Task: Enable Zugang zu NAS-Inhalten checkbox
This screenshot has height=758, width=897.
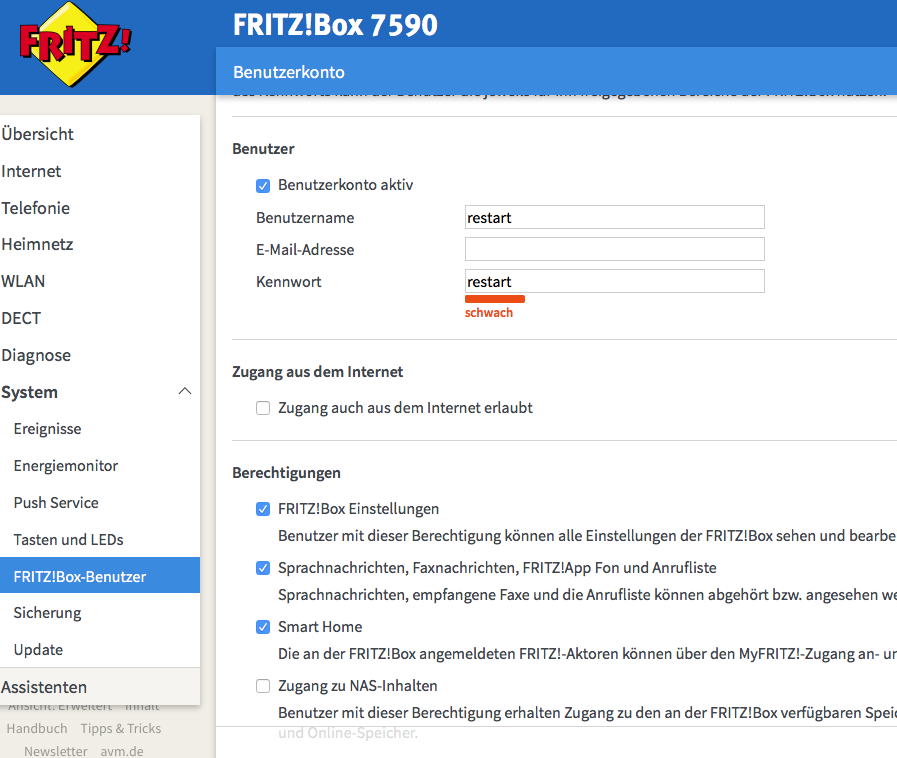Action: click(263, 686)
